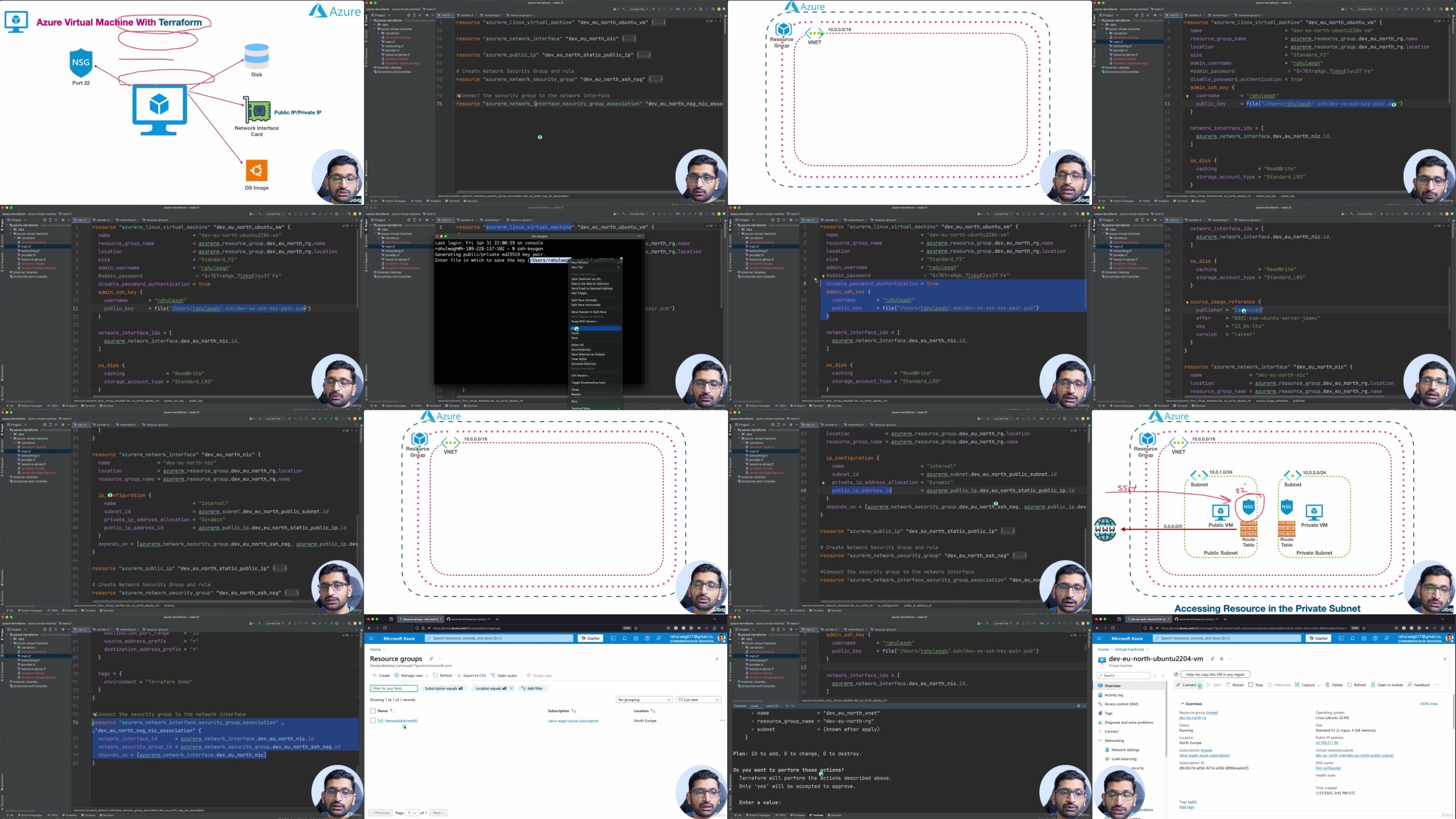Open the JSON View link
This screenshot has width=1456, height=819.
click(x=1430, y=704)
